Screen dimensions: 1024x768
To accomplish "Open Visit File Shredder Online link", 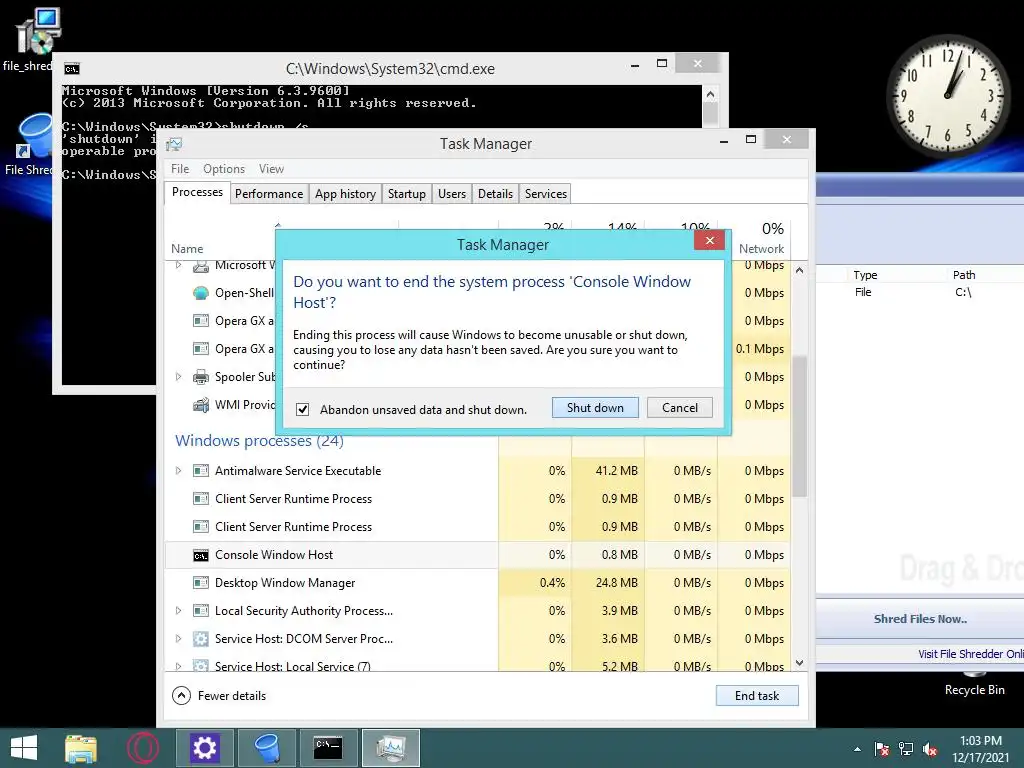I will point(970,654).
